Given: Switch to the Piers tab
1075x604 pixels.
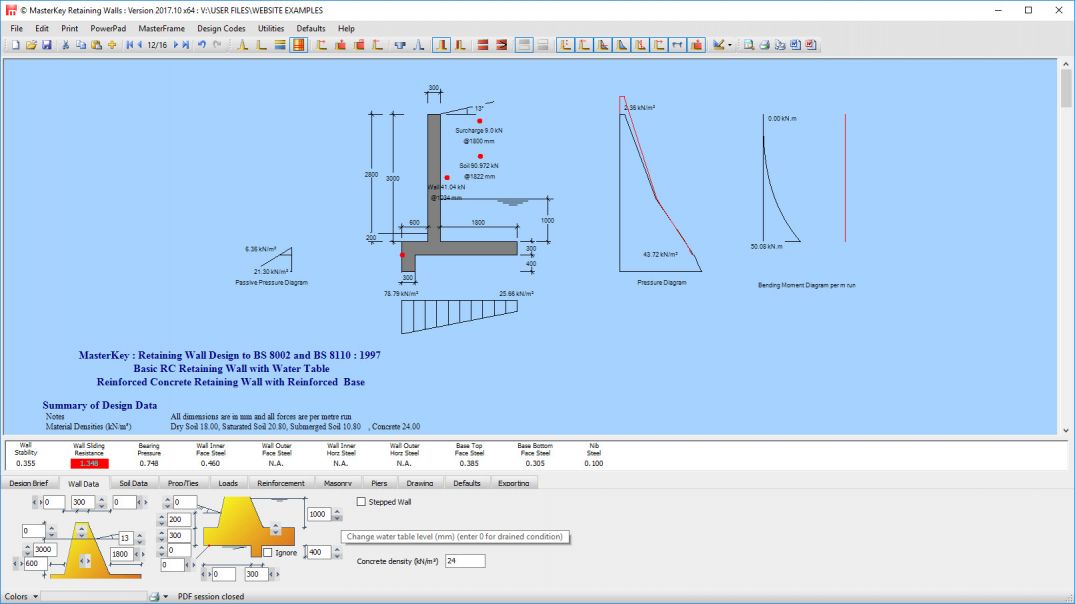Looking at the screenshot, I should tap(379, 483).
